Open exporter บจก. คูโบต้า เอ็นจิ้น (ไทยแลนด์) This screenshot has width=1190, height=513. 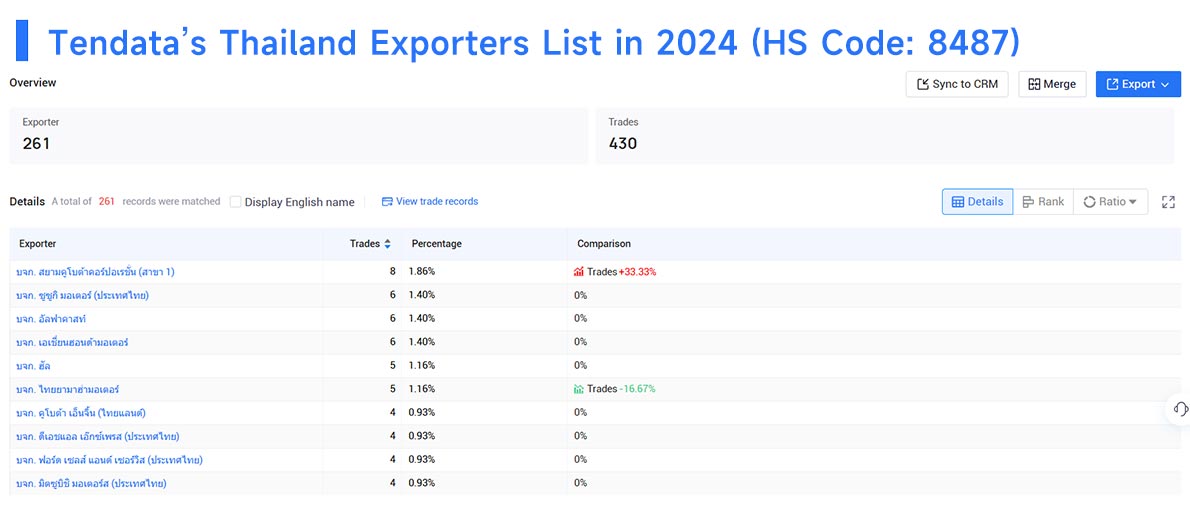[x=81, y=413]
